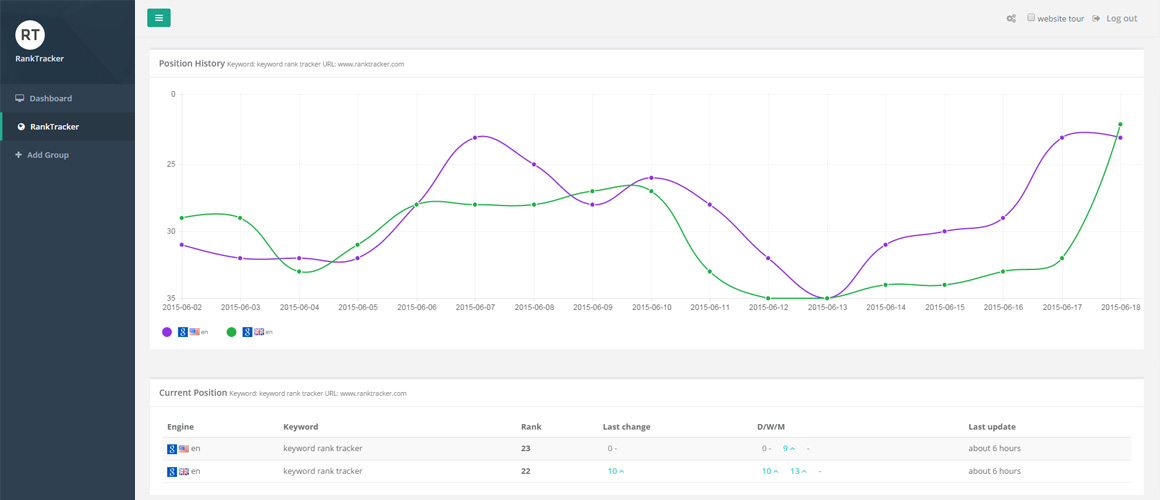Click the purple data point on 2015-06-07

[475, 137]
